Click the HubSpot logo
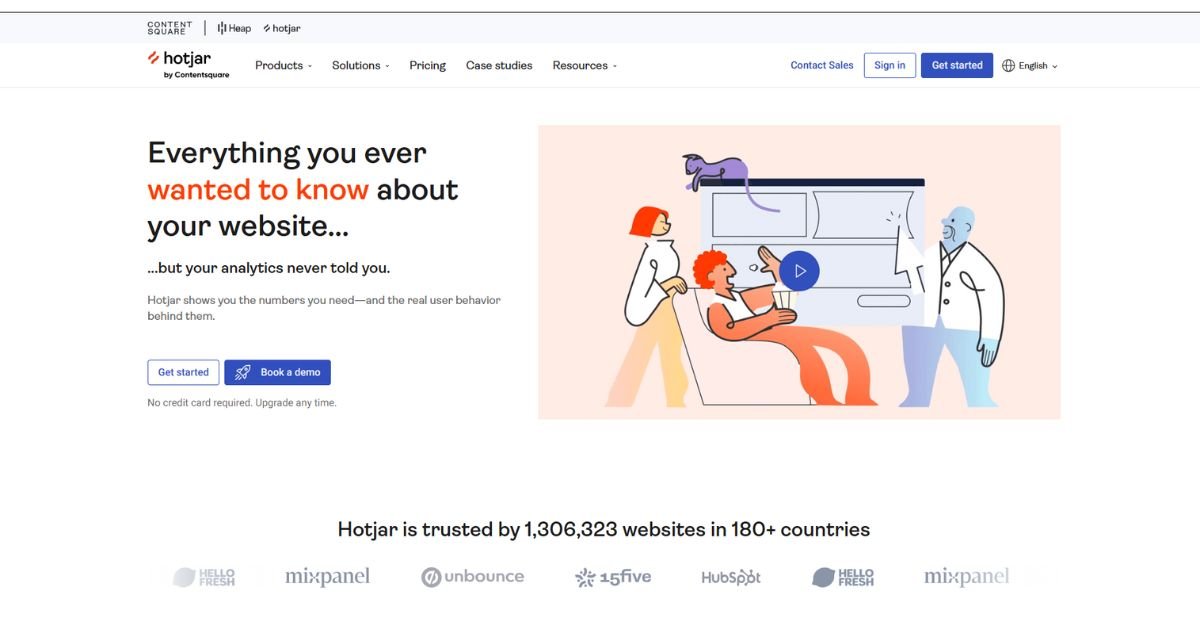Screen dimensions: 1200x620 click(731, 577)
